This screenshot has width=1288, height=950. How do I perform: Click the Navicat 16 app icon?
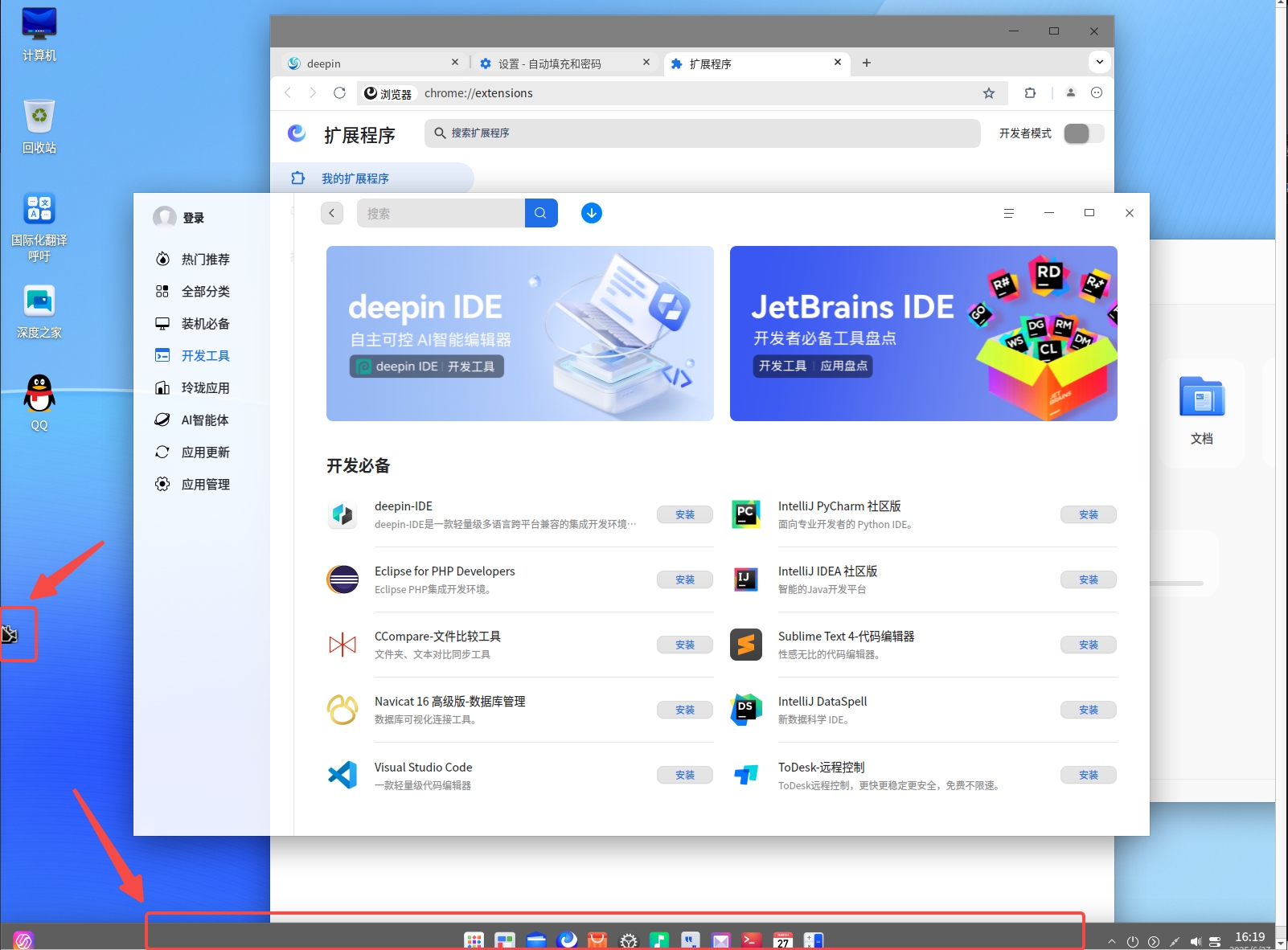[343, 710]
